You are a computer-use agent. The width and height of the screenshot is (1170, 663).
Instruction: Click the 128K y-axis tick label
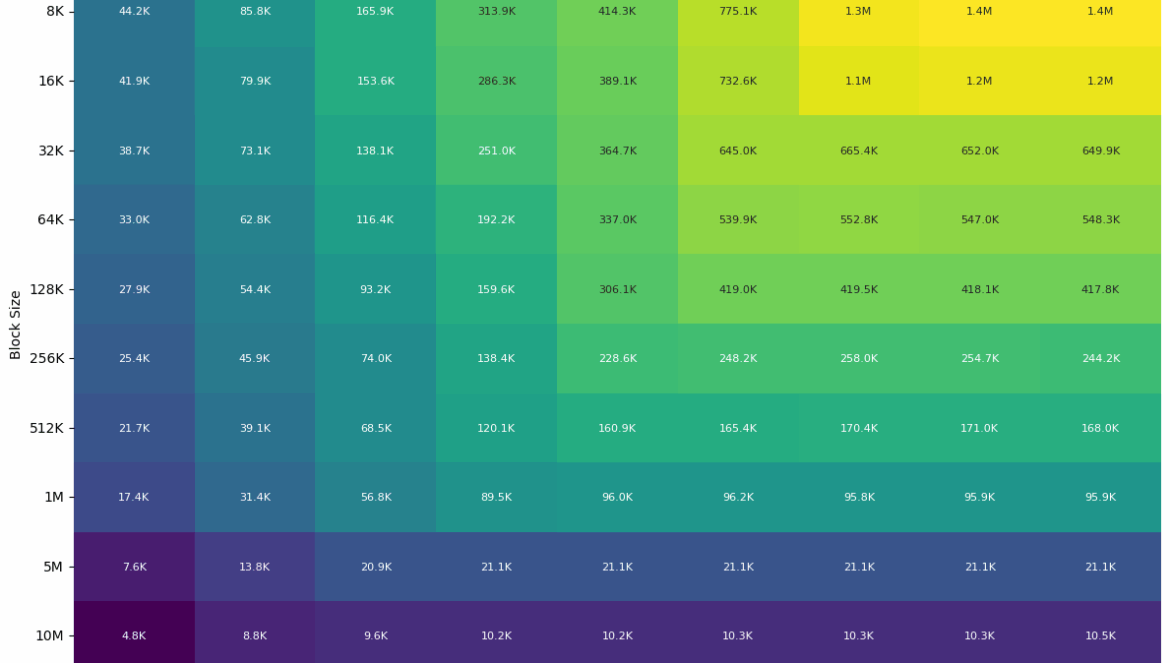pyautogui.click(x=45, y=290)
